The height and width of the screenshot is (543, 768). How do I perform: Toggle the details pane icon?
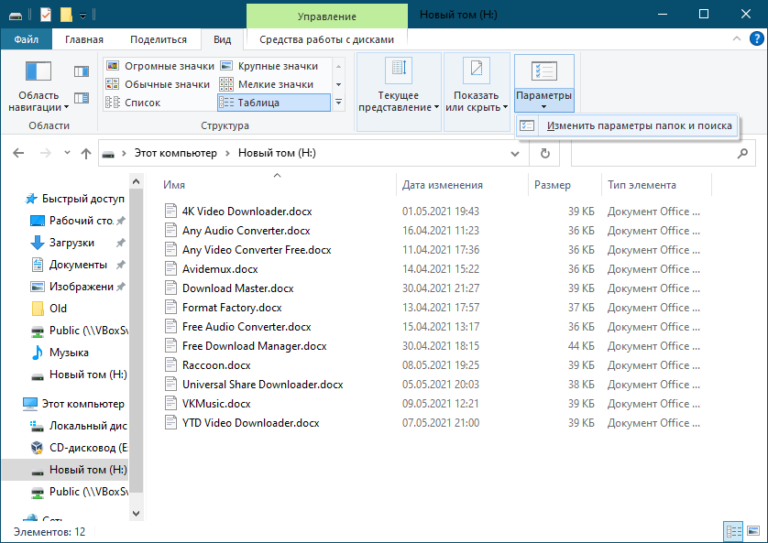click(x=81, y=98)
